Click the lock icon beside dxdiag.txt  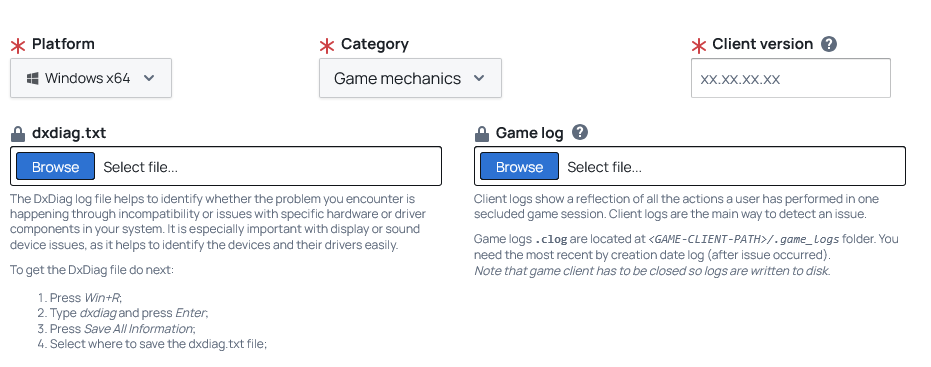click(x=18, y=134)
